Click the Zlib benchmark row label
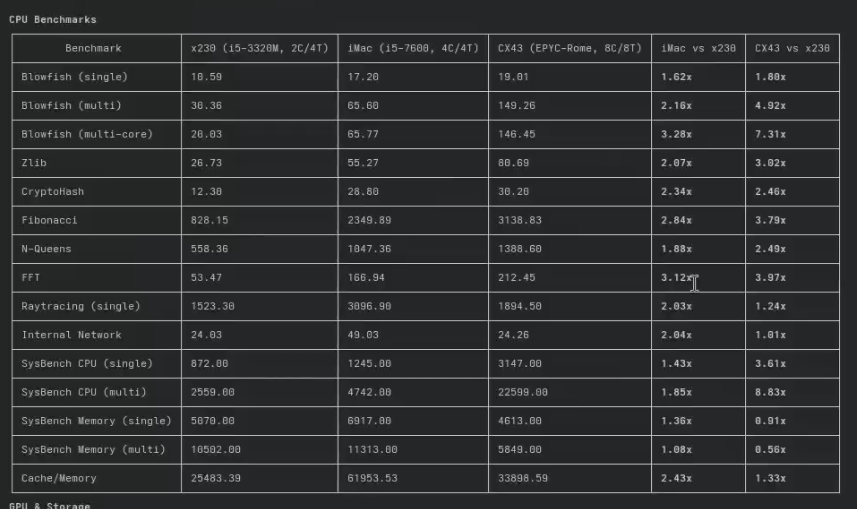The width and height of the screenshot is (857, 509). [33, 162]
